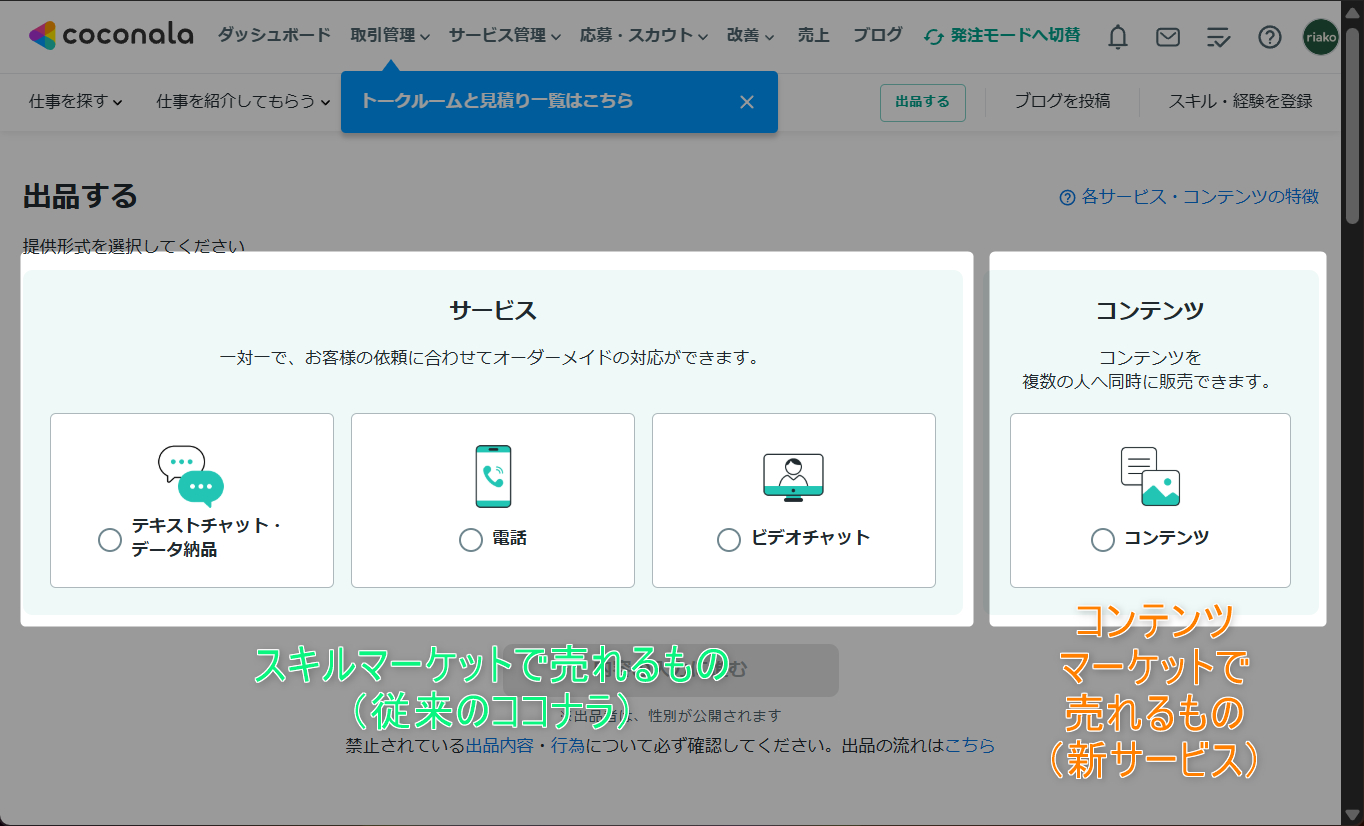Open the ダッシュボード menu item

click(274, 35)
